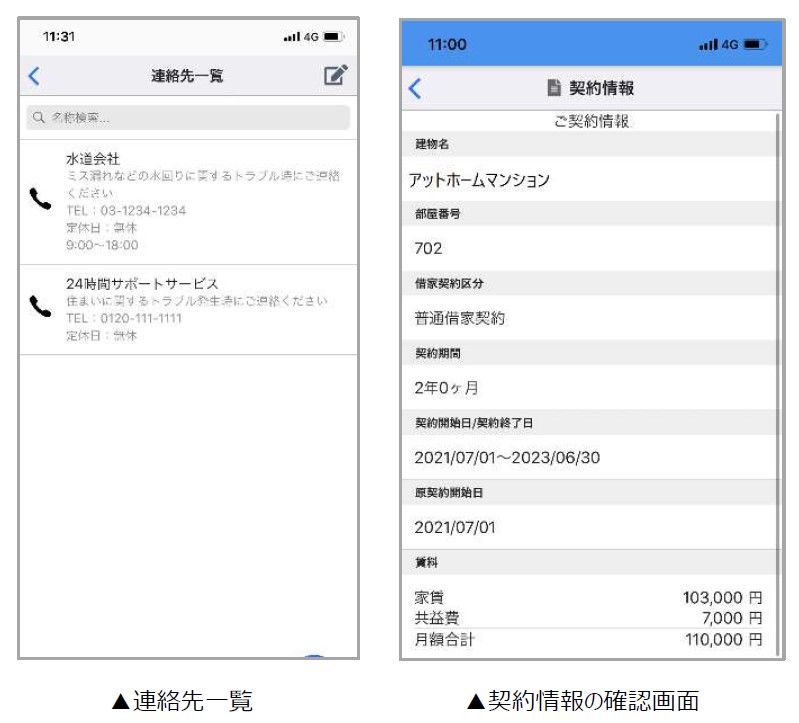Tap the 契約期間 field label
The height and width of the screenshot is (723, 799).
[438, 354]
